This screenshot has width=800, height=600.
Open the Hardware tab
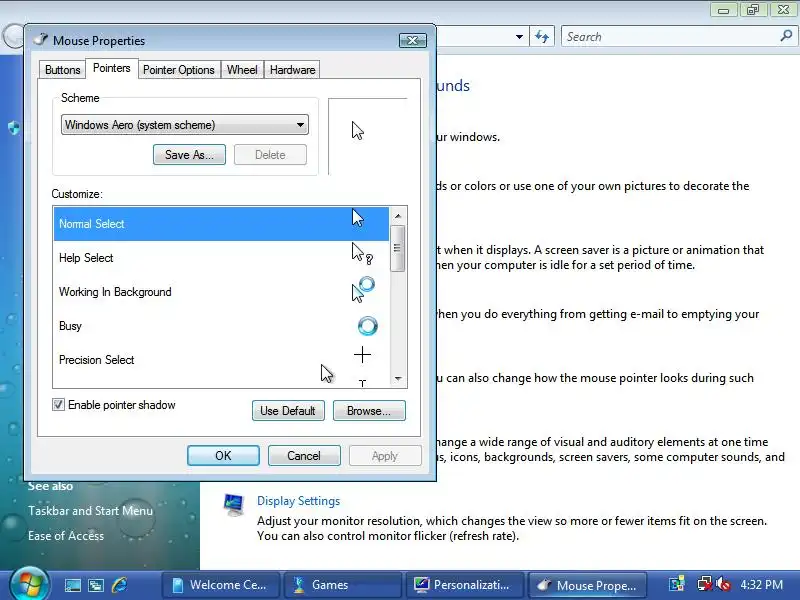[292, 70]
